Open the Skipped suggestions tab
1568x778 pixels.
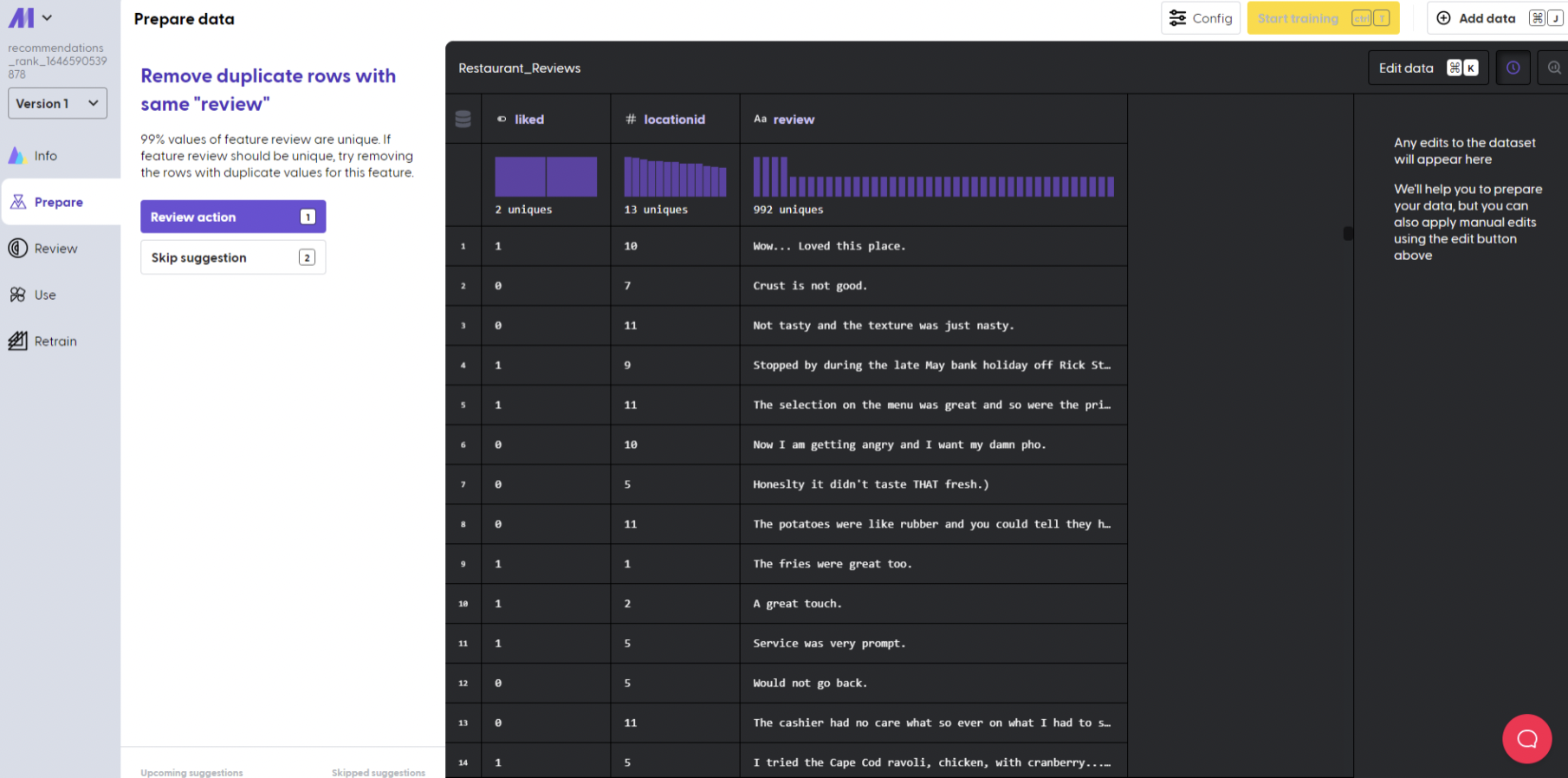[x=378, y=772]
